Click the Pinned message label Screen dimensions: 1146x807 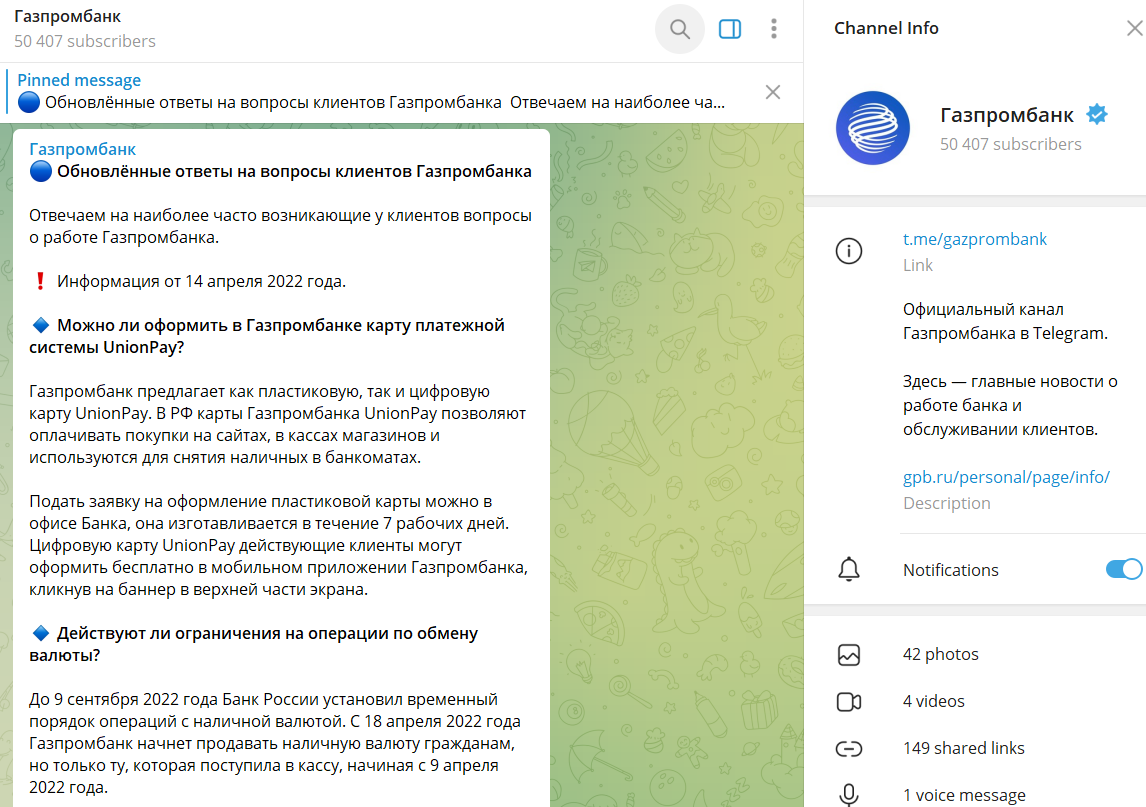click(79, 80)
